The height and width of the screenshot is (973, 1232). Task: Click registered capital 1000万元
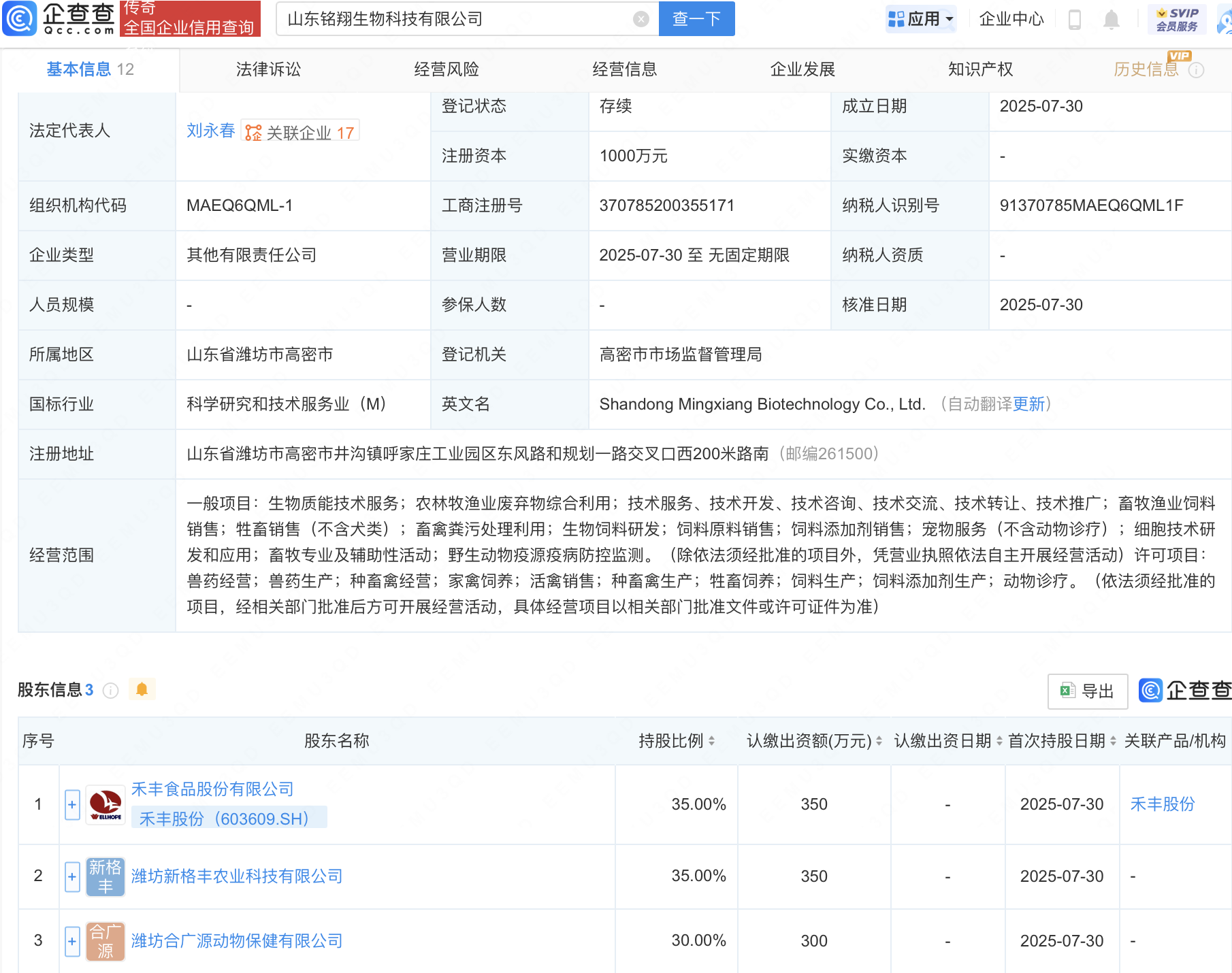(x=633, y=156)
